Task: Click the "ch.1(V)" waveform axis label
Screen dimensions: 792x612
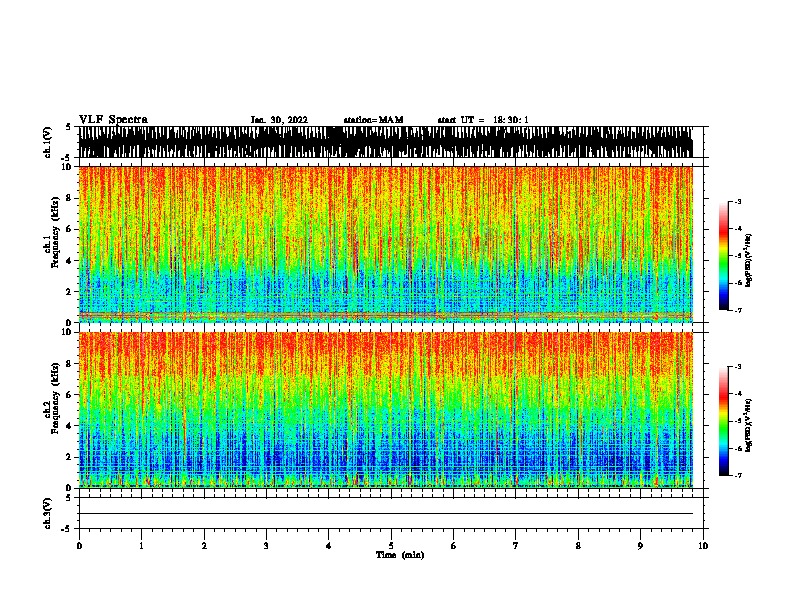Action: [47, 142]
